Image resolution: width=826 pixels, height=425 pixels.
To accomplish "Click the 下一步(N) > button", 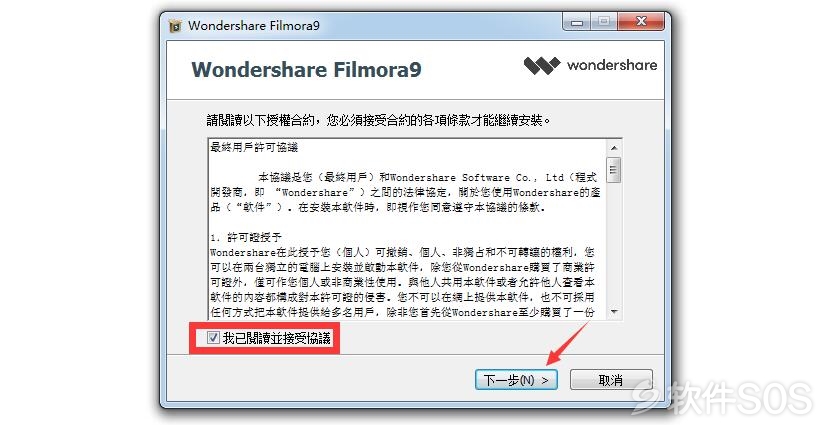I will (x=516, y=380).
